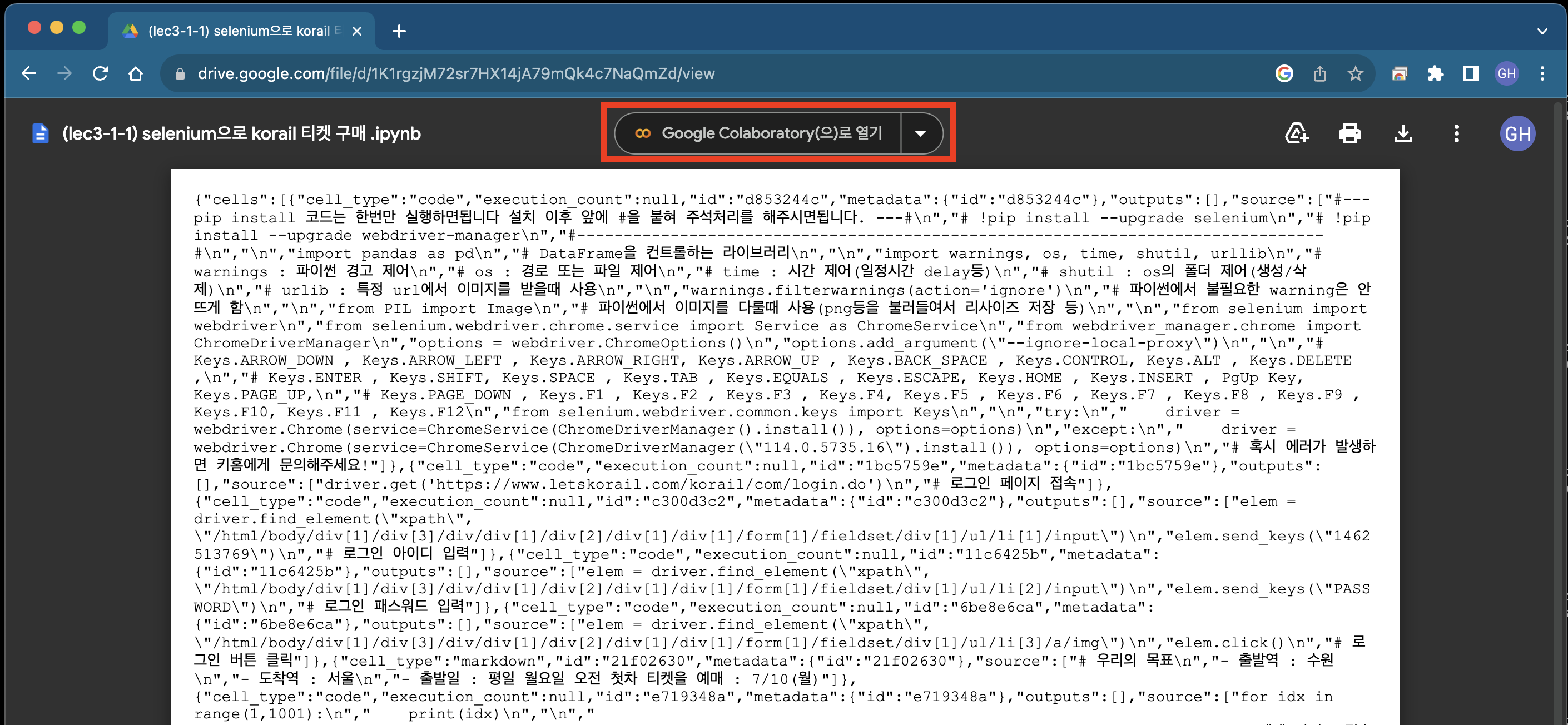This screenshot has width=1568, height=725.
Task: Close the korail selenium tab
Action: click(x=358, y=31)
